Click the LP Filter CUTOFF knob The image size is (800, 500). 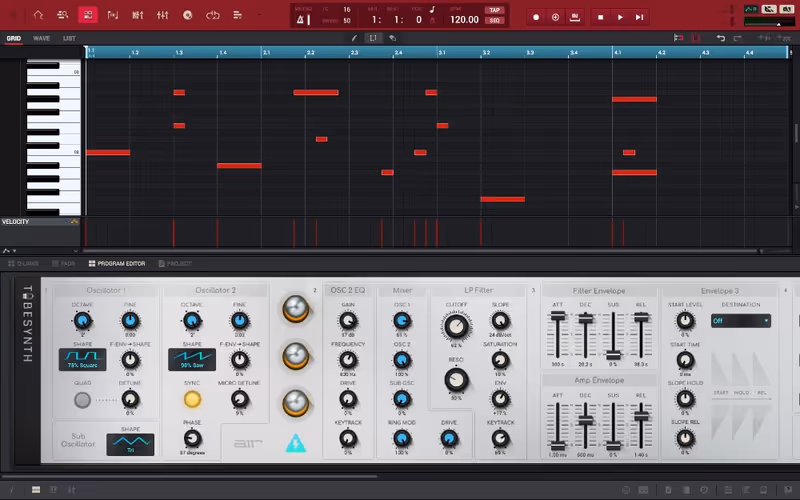click(456, 327)
